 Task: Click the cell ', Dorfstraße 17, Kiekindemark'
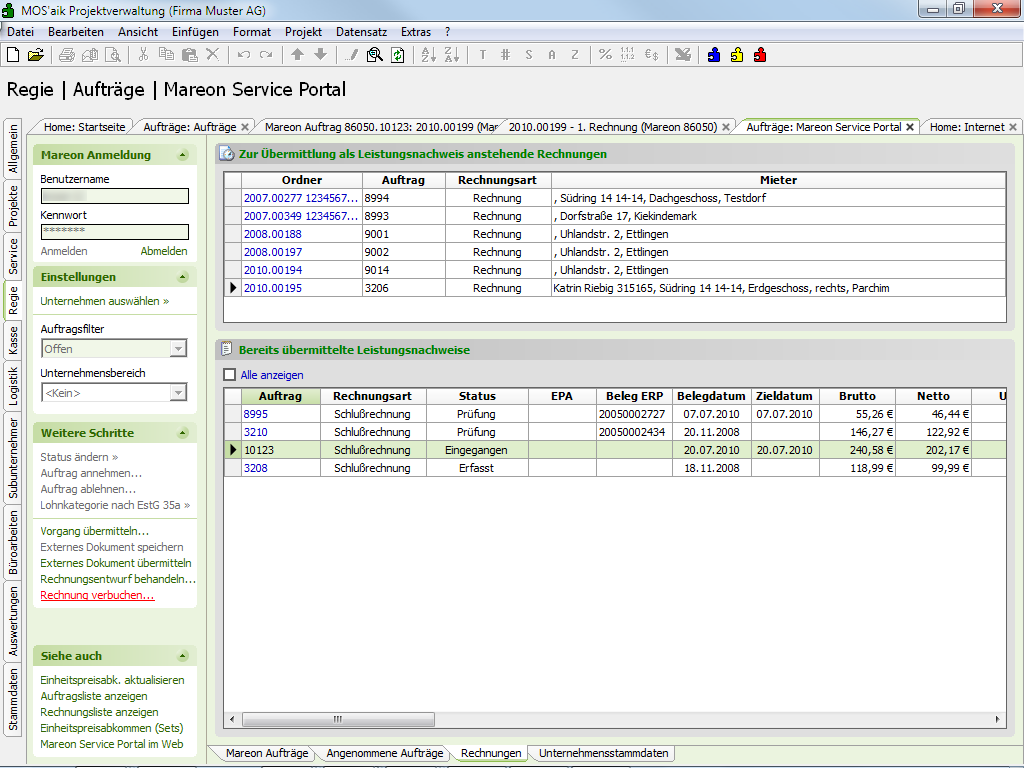tap(778, 216)
